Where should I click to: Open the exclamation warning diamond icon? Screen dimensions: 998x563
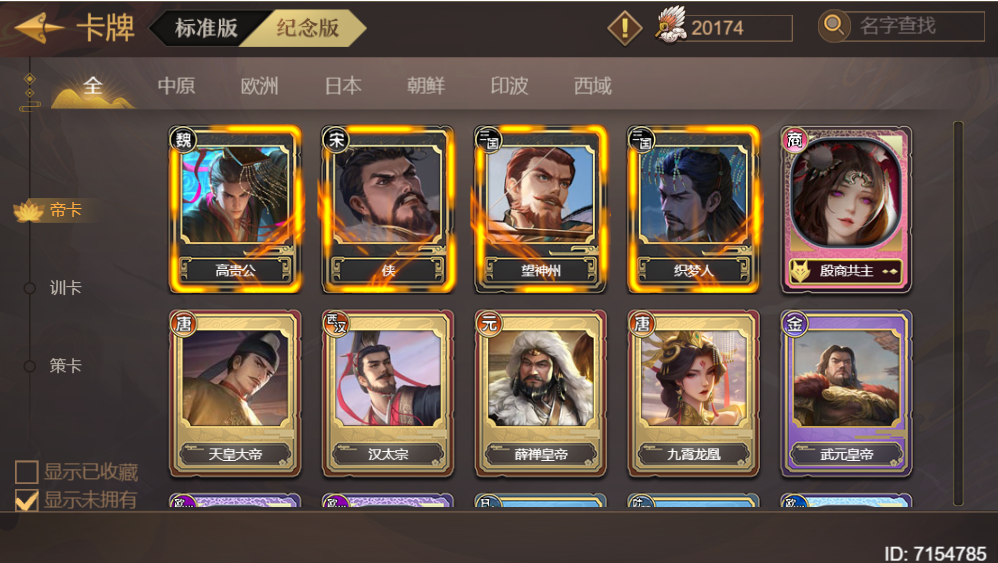pyautogui.click(x=625, y=28)
